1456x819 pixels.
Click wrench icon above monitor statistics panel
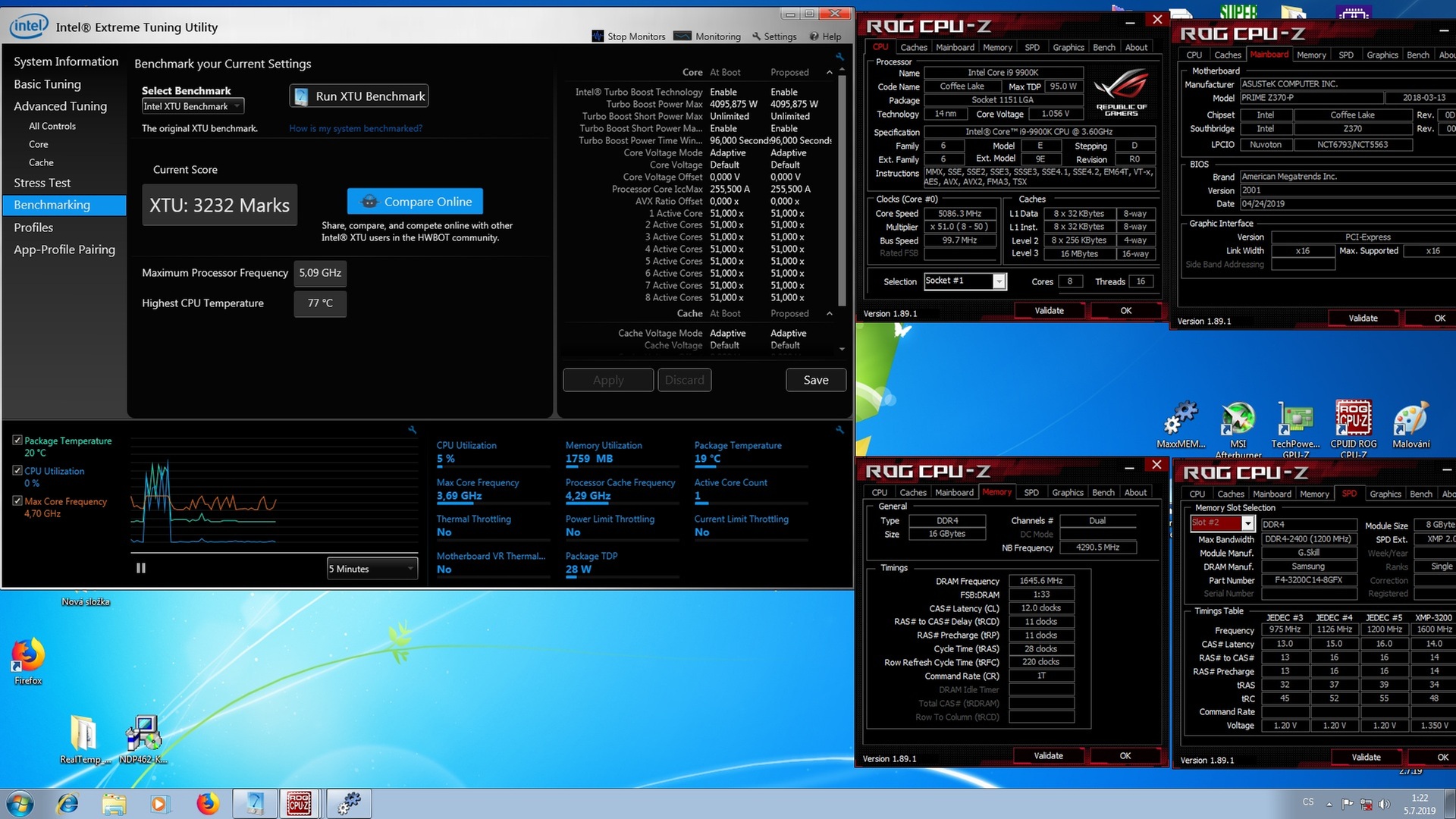[x=839, y=430]
